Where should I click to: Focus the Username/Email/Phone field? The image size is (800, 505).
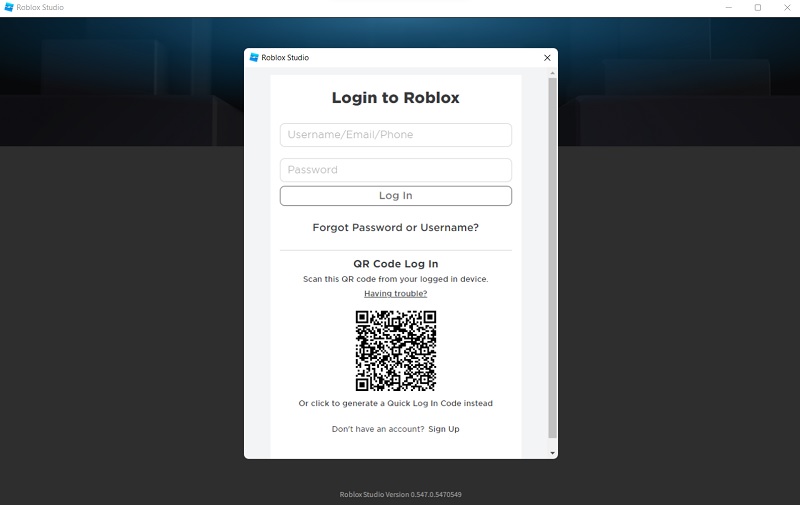tap(395, 135)
